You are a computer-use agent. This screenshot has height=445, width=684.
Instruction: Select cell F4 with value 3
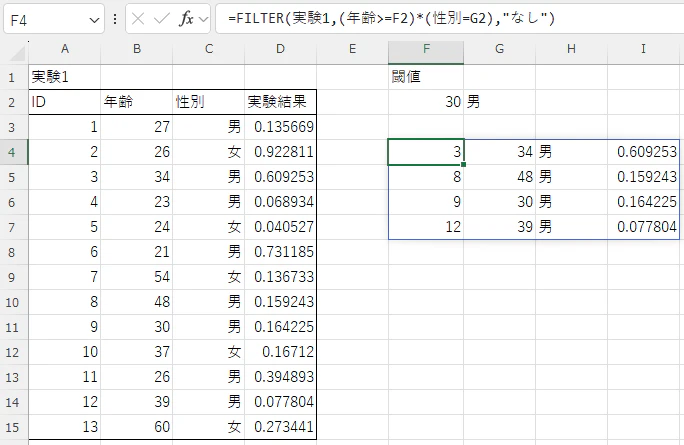pos(426,152)
